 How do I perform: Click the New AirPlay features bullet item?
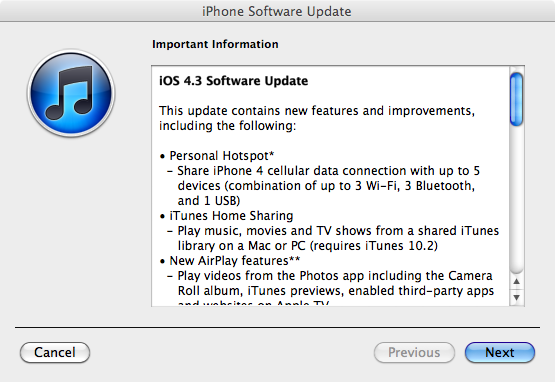pyautogui.click(x=230, y=261)
